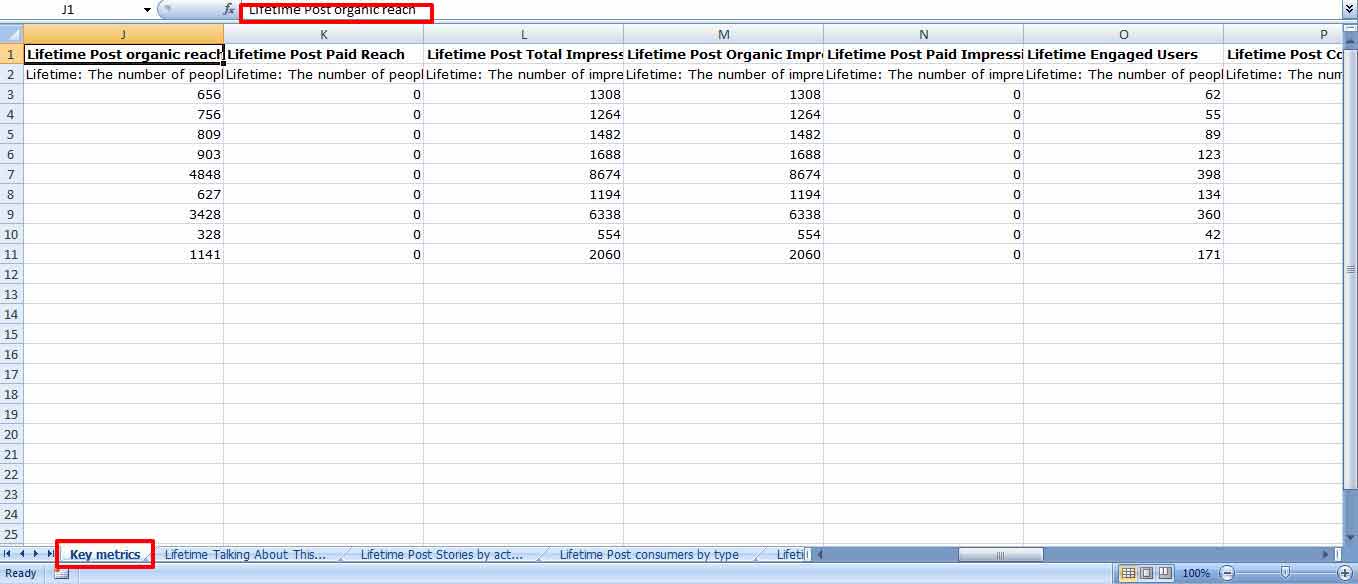1358x584 pixels.
Task: Click the left arrow beside the sheet tabs
Action: pyautogui.click(x=820, y=553)
